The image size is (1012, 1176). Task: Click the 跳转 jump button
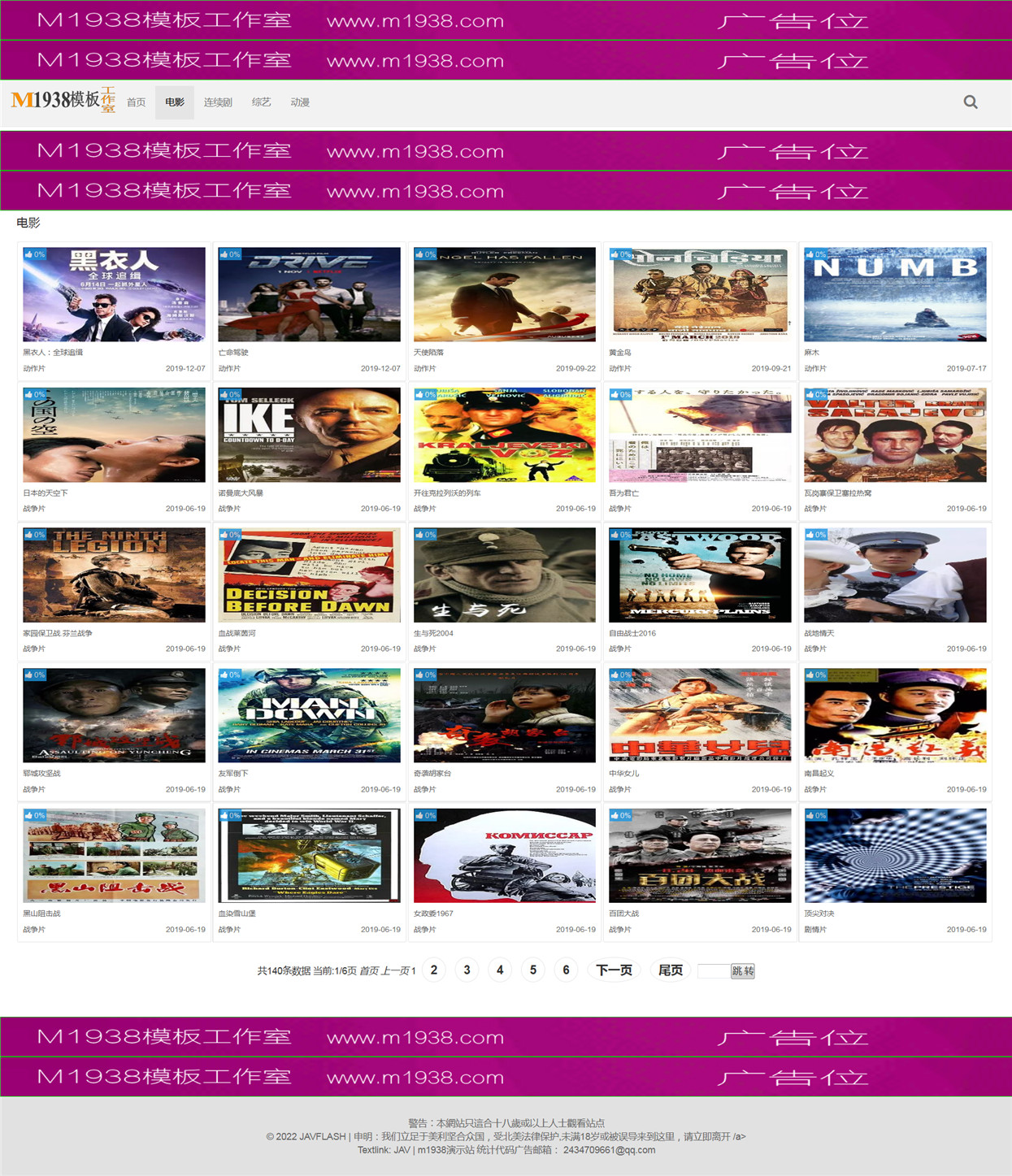(x=743, y=971)
